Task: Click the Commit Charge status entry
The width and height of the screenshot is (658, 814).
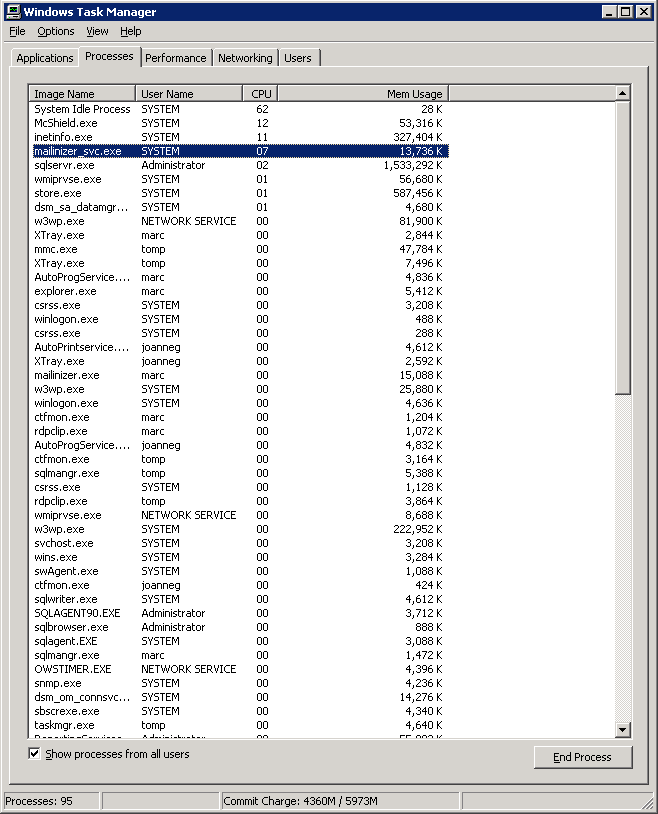Action: 340,801
